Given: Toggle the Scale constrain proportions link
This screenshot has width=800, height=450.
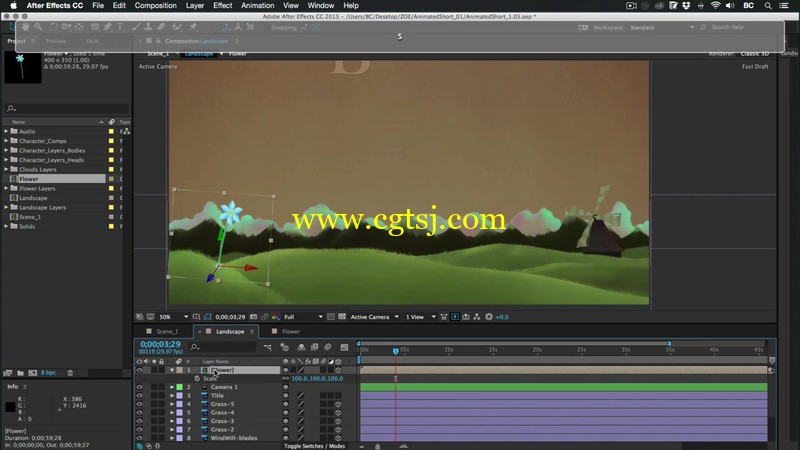Looking at the screenshot, I should (x=285, y=379).
